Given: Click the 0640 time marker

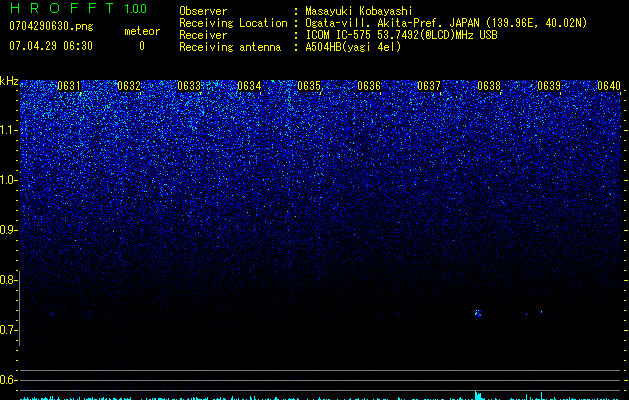Looking at the screenshot, I should pyautogui.click(x=609, y=86).
